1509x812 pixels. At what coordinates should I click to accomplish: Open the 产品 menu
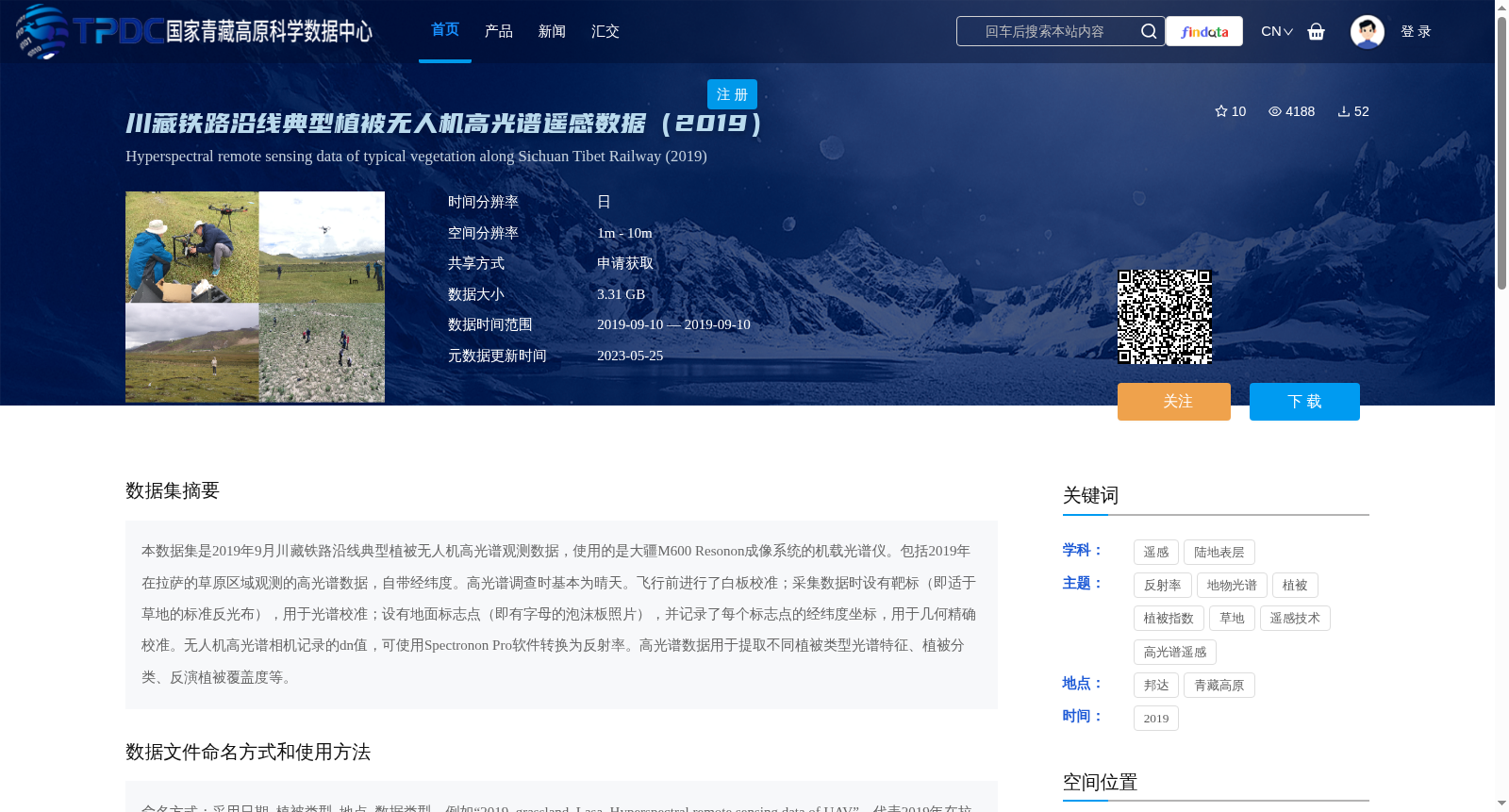499,31
